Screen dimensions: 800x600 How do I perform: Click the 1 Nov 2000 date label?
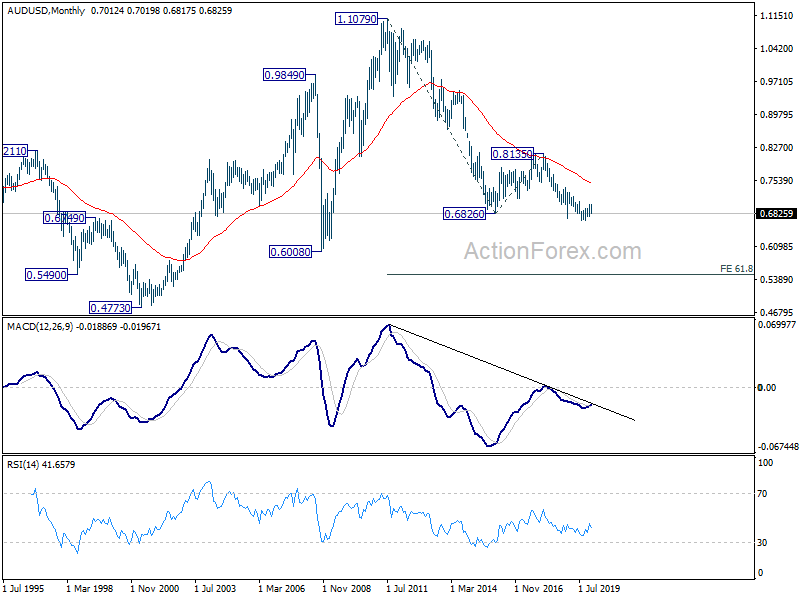click(x=155, y=588)
